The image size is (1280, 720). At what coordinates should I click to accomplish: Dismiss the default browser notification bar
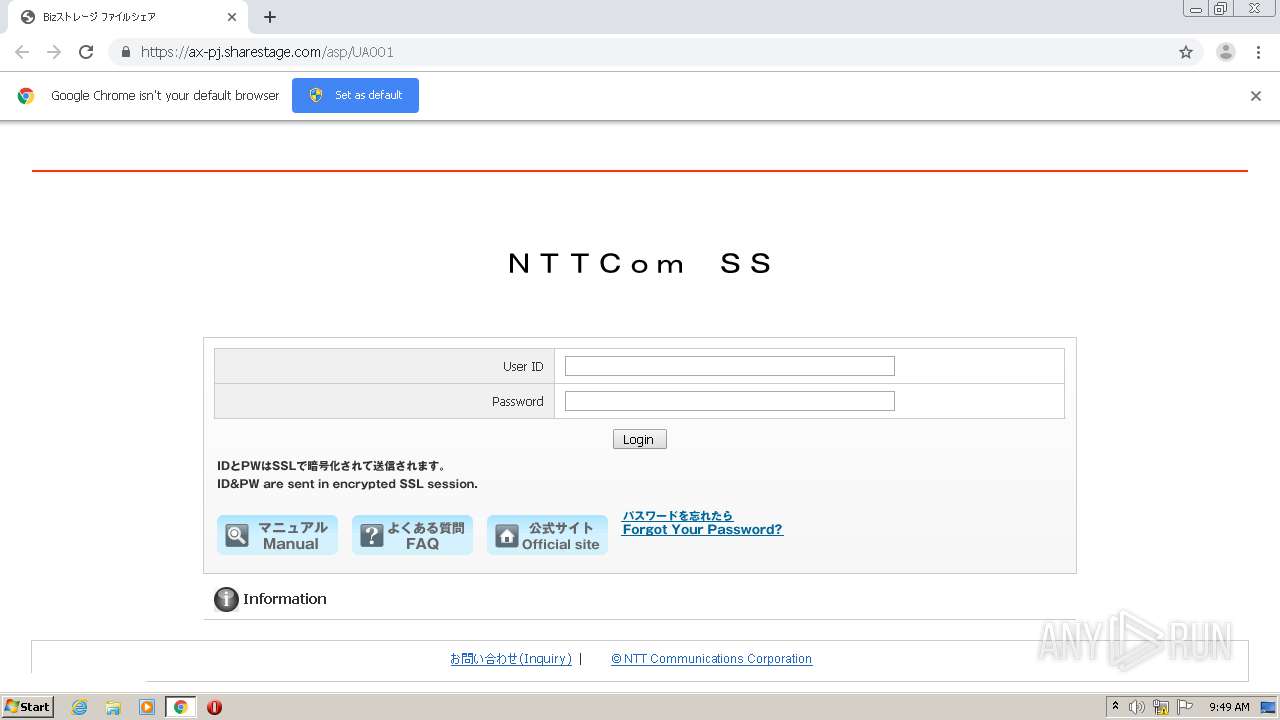coord(1256,96)
